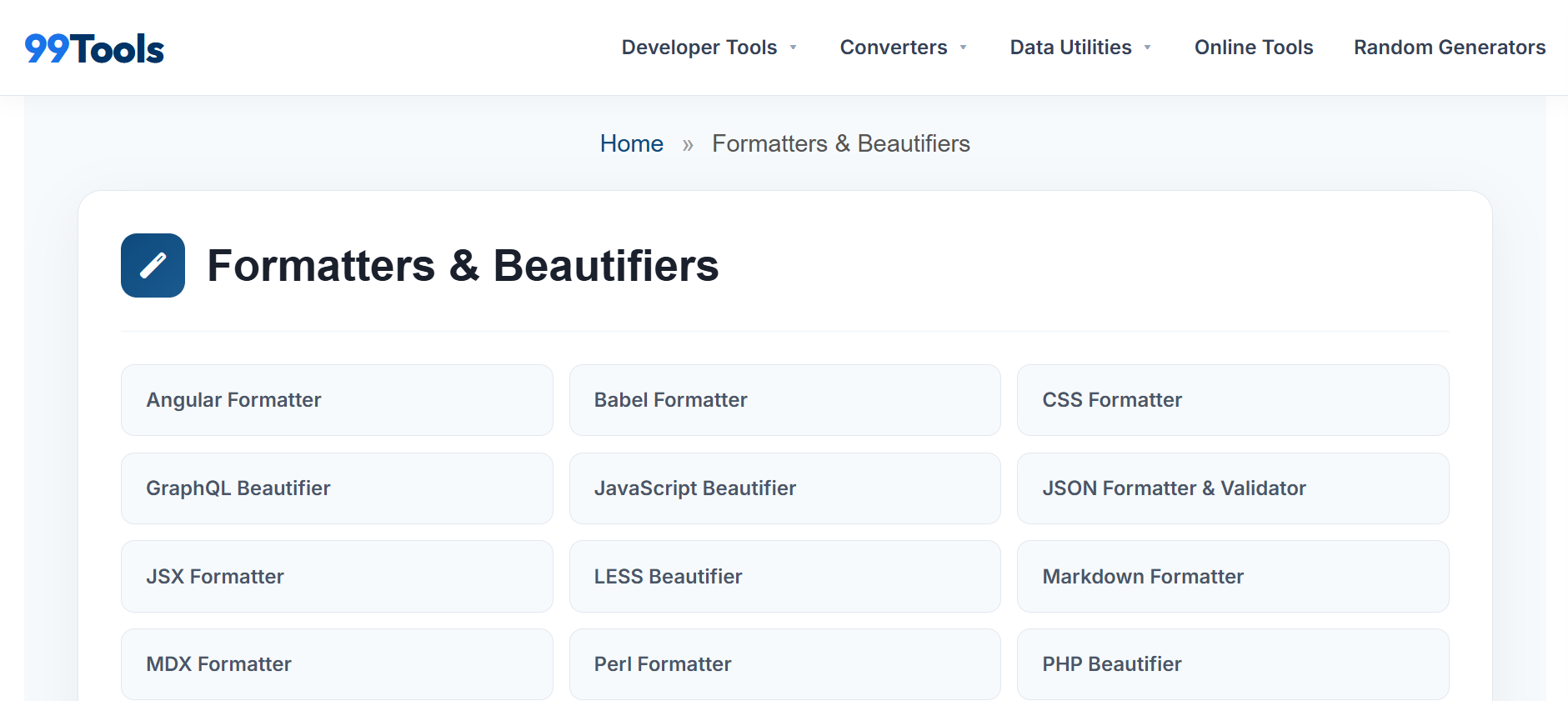Open the LESS Beautifier tool
The image size is (1568, 701).
pyautogui.click(x=784, y=576)
